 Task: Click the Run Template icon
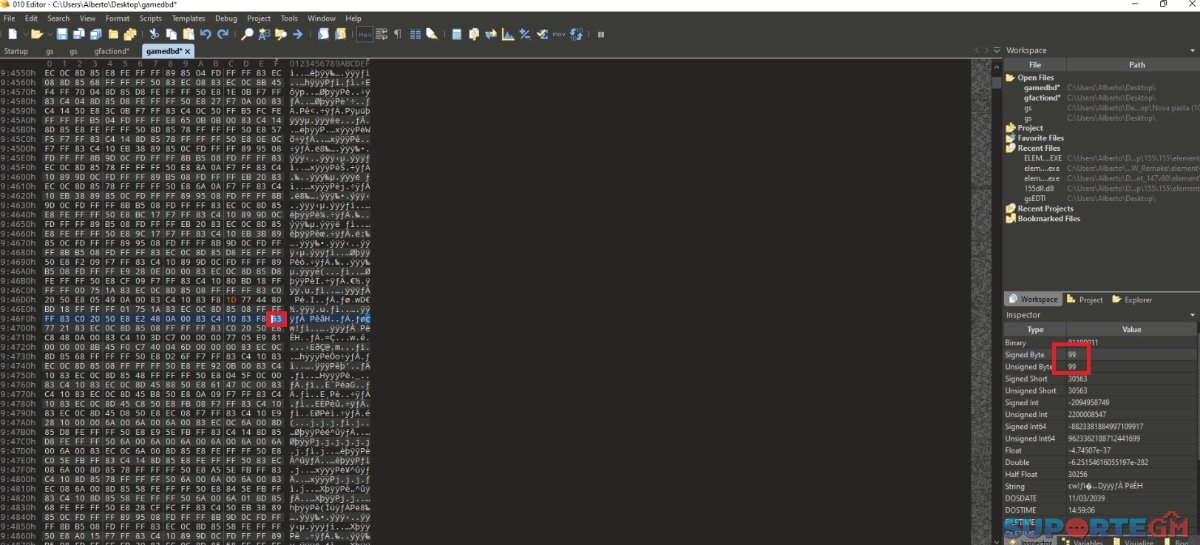(x=340, y=34)
